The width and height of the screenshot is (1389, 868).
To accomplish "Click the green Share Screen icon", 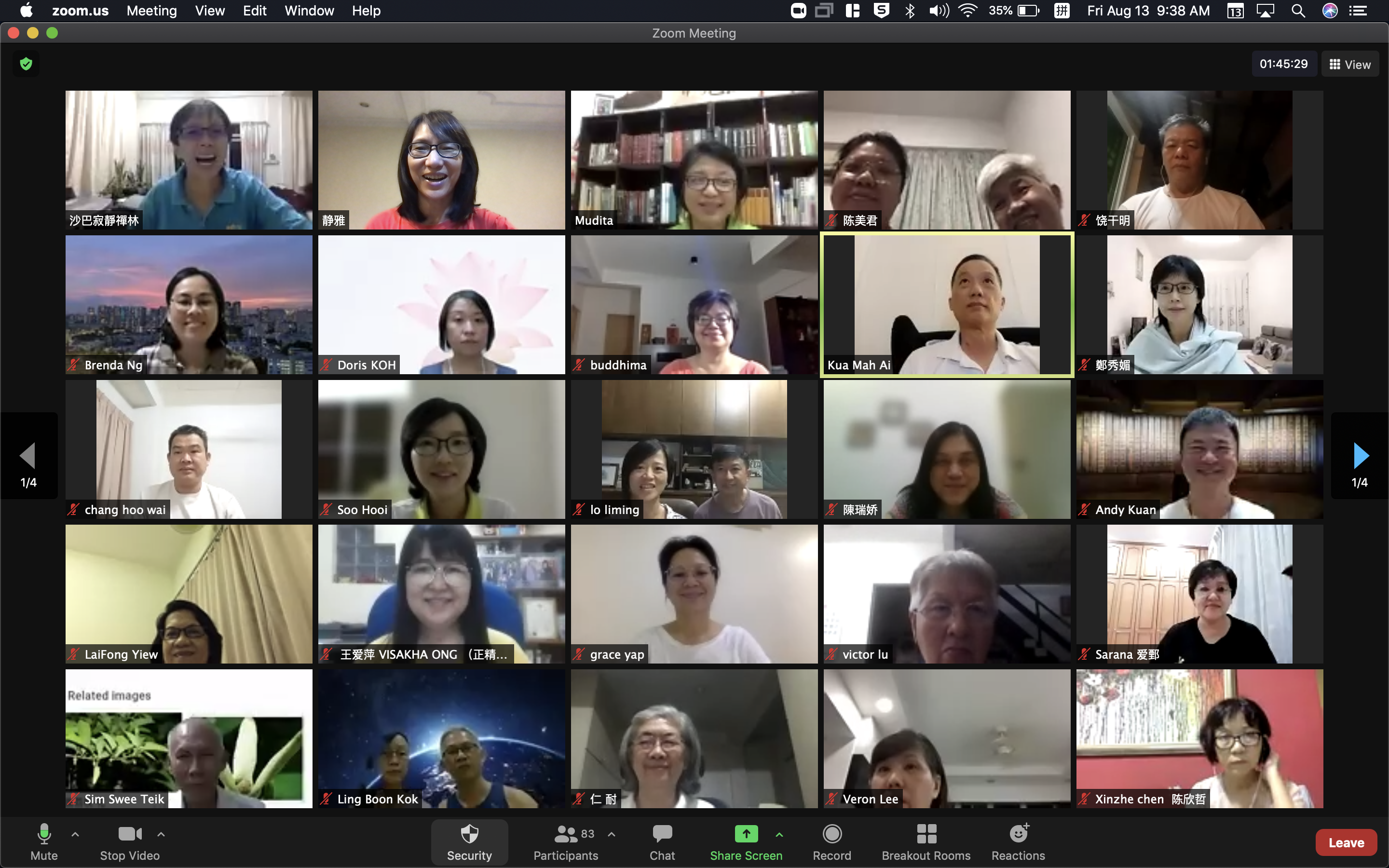I will click(x=746, y=834).
